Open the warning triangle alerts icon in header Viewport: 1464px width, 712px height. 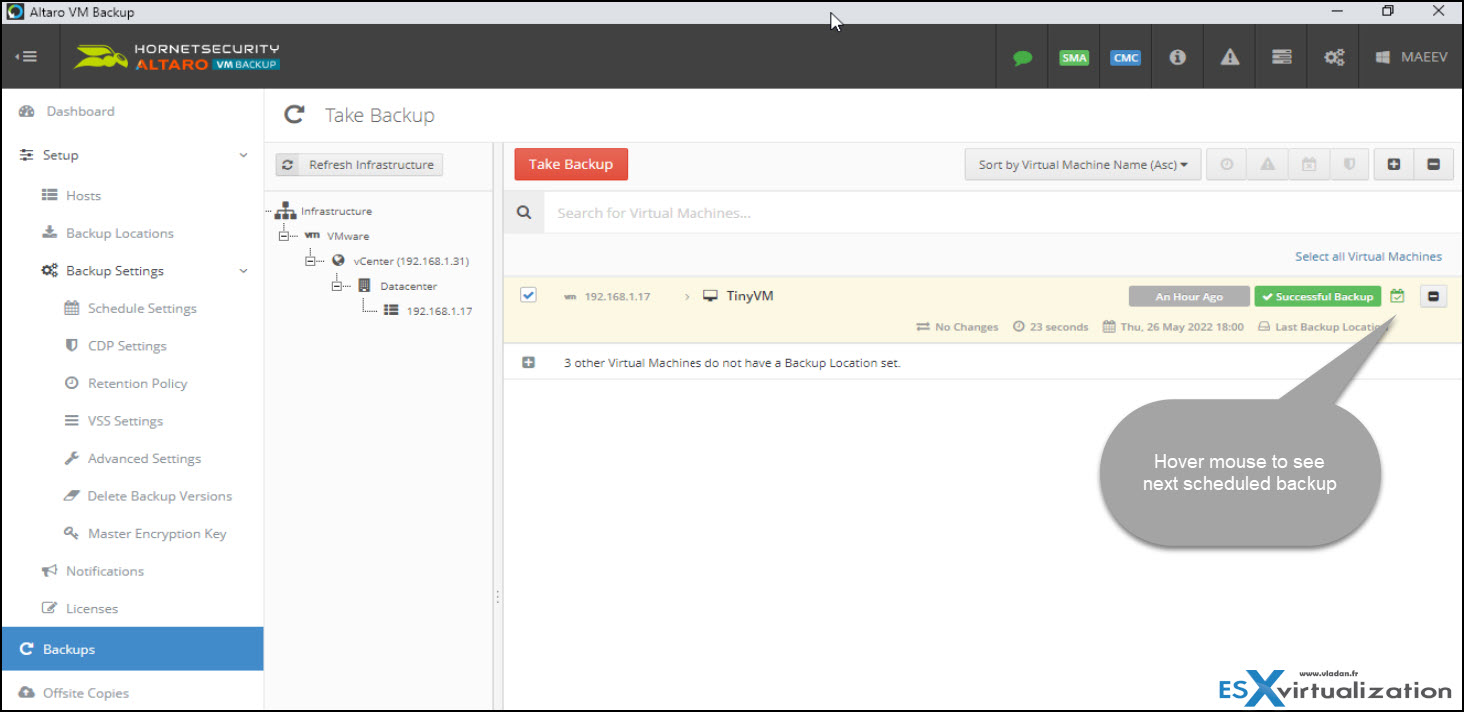[1230, 57]
